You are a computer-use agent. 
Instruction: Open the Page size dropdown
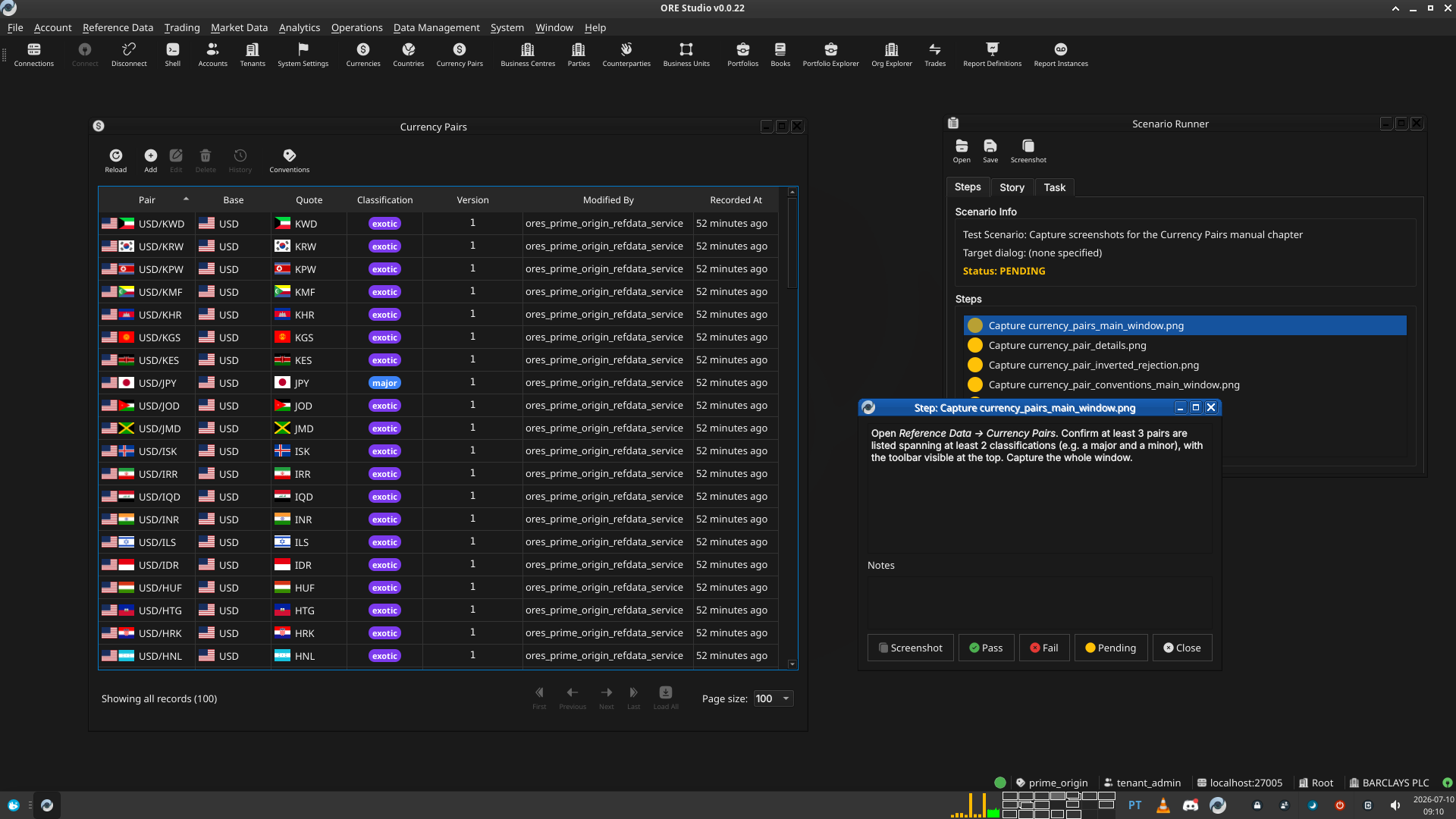773,698
